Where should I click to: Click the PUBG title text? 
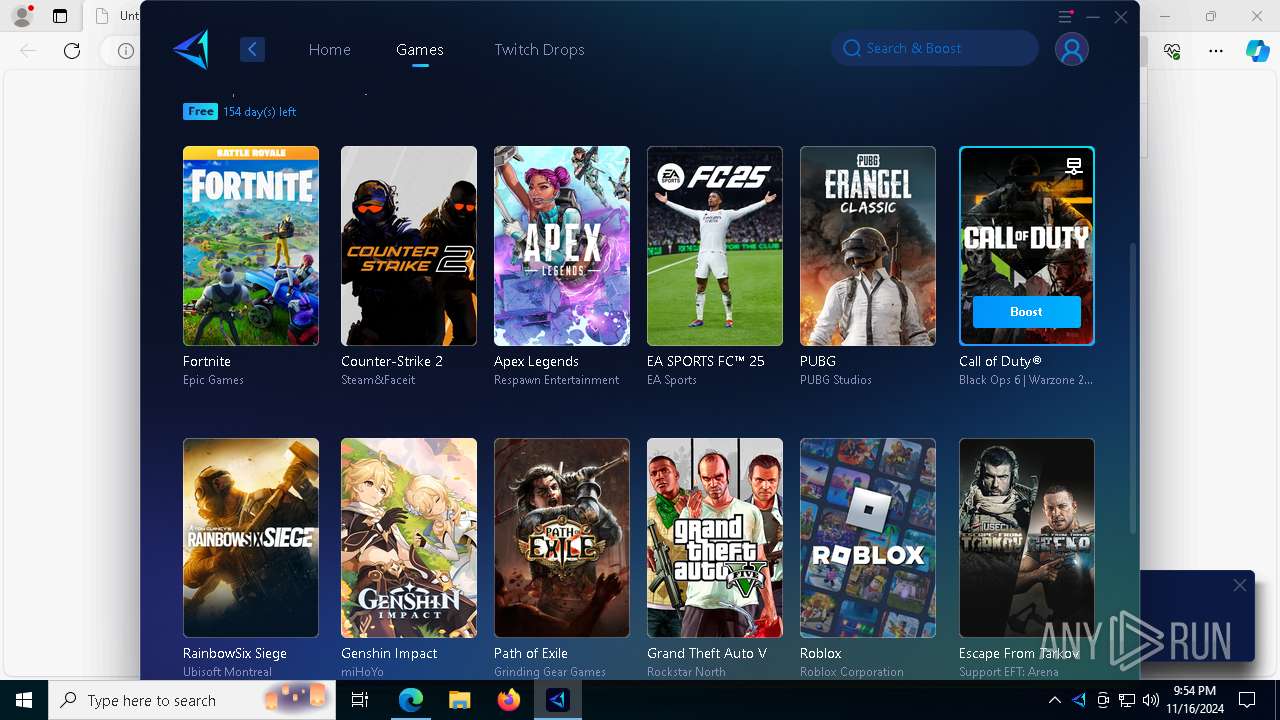[818, 361]
